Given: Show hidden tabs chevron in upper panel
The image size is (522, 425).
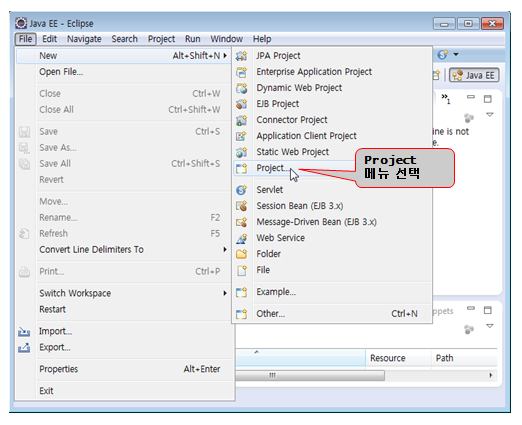Looking at the screenshot, I should pos(446,98).
